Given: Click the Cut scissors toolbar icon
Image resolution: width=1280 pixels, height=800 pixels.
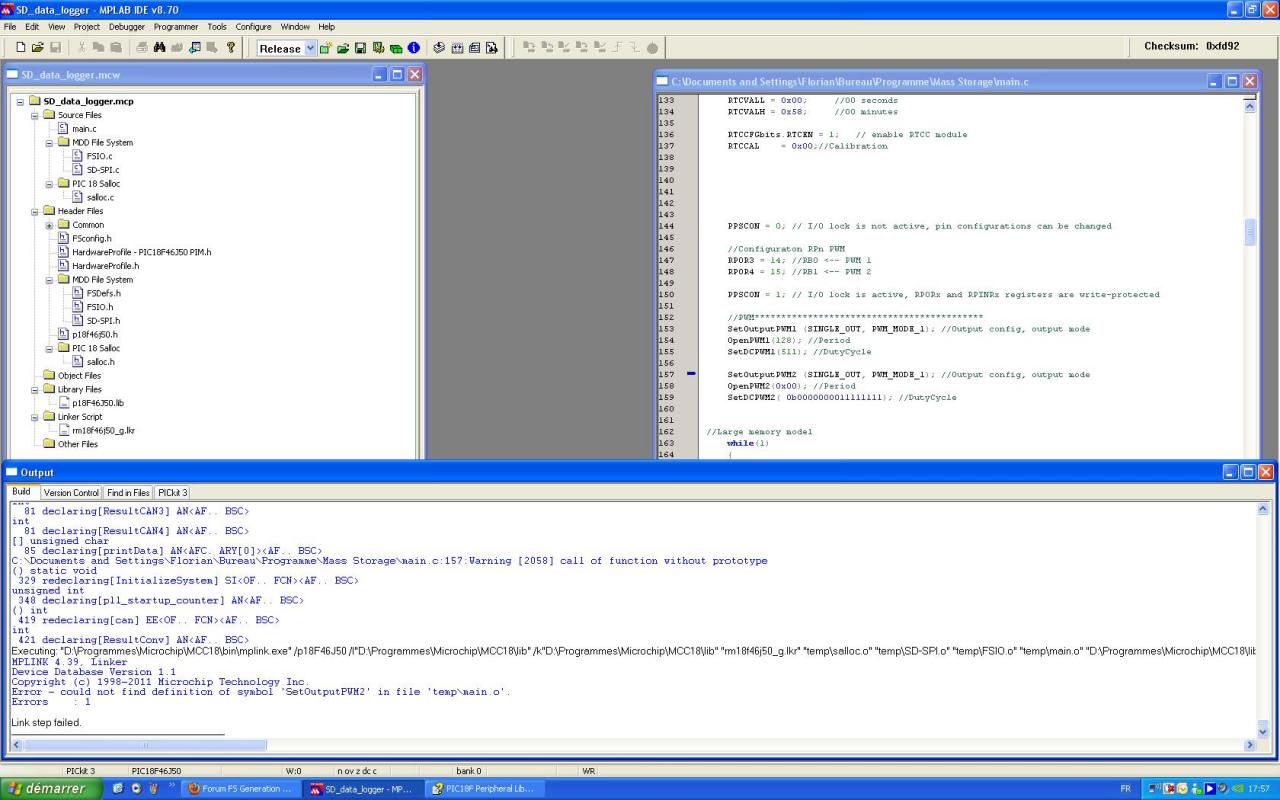Looking at the screenshot, I should click(81, 47).
